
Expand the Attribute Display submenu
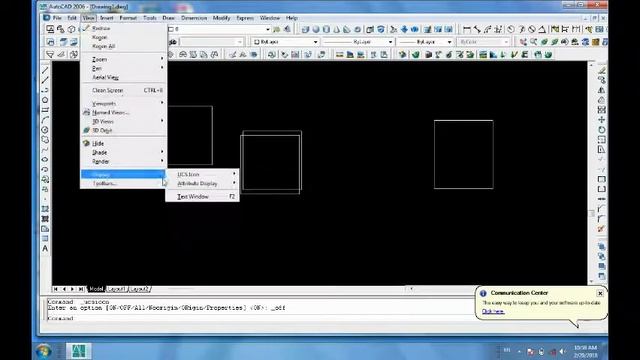click(x=202, y=184)
